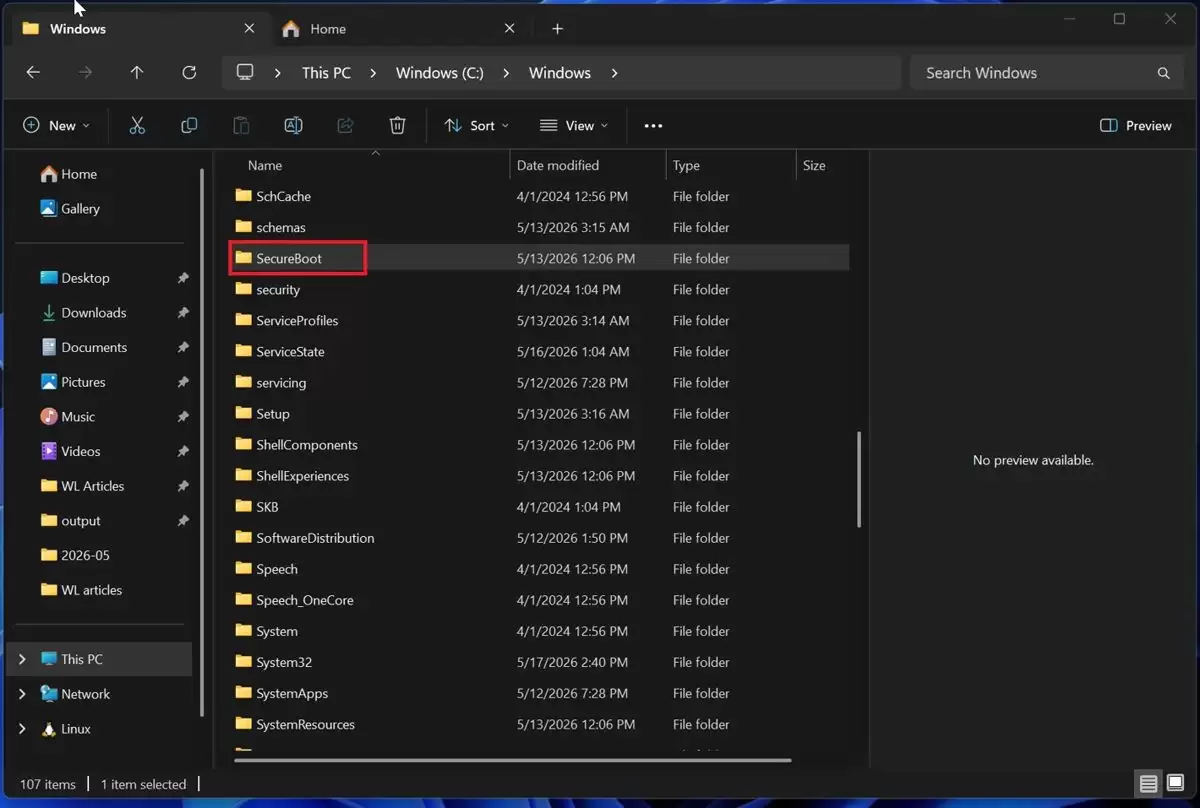Image resolution: width=1200 pixels, height=808 pixels.
Task: Click the vertical scrollbar of file list
Action: point(859,479)
